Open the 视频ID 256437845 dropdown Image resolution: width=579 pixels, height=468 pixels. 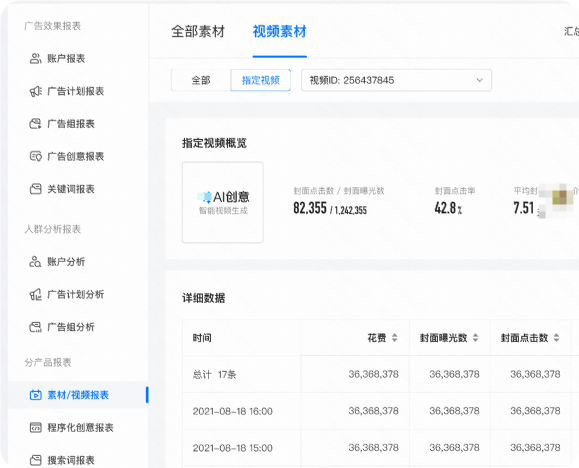pyautogui.click(x=396, y=80)
